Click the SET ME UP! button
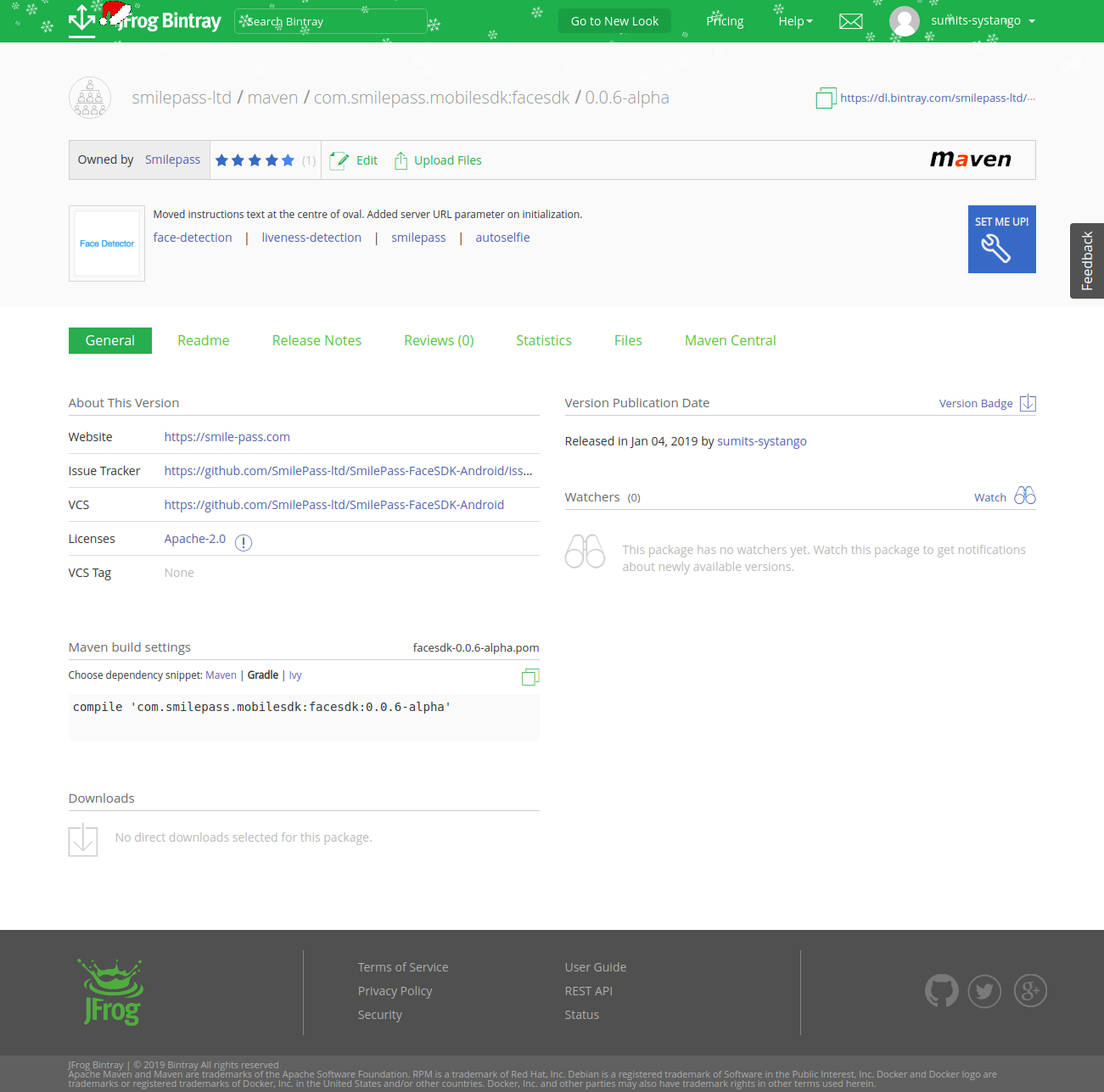Image resolution: width=1104 pixels, height=1092 pixels. [x=1002, y=239]
